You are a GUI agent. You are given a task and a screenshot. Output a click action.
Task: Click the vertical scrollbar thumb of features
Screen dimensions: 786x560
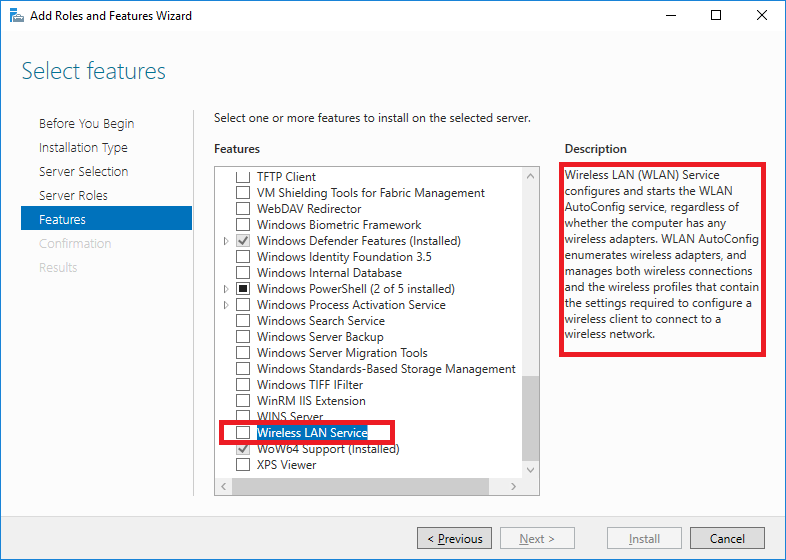click(530, 419)
